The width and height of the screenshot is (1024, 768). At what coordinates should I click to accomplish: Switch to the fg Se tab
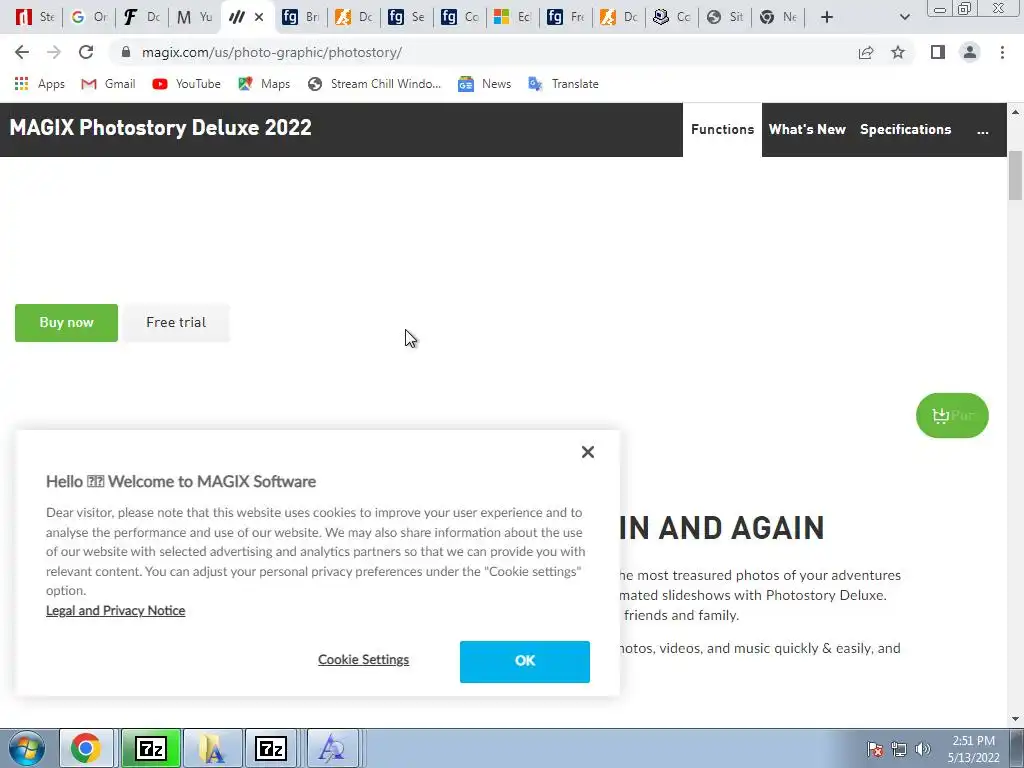click(x=406, y=17)
